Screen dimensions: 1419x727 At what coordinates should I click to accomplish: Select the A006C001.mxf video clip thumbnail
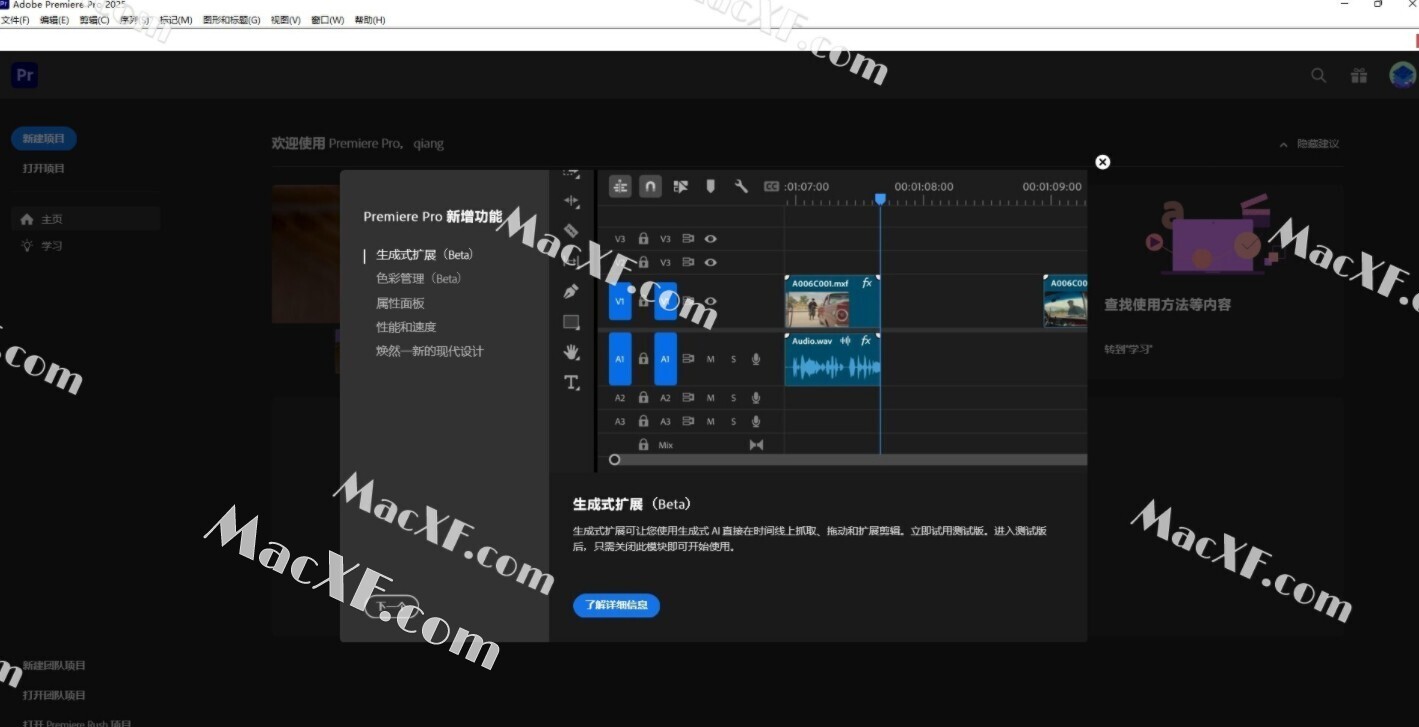click(x=832, y=302)
